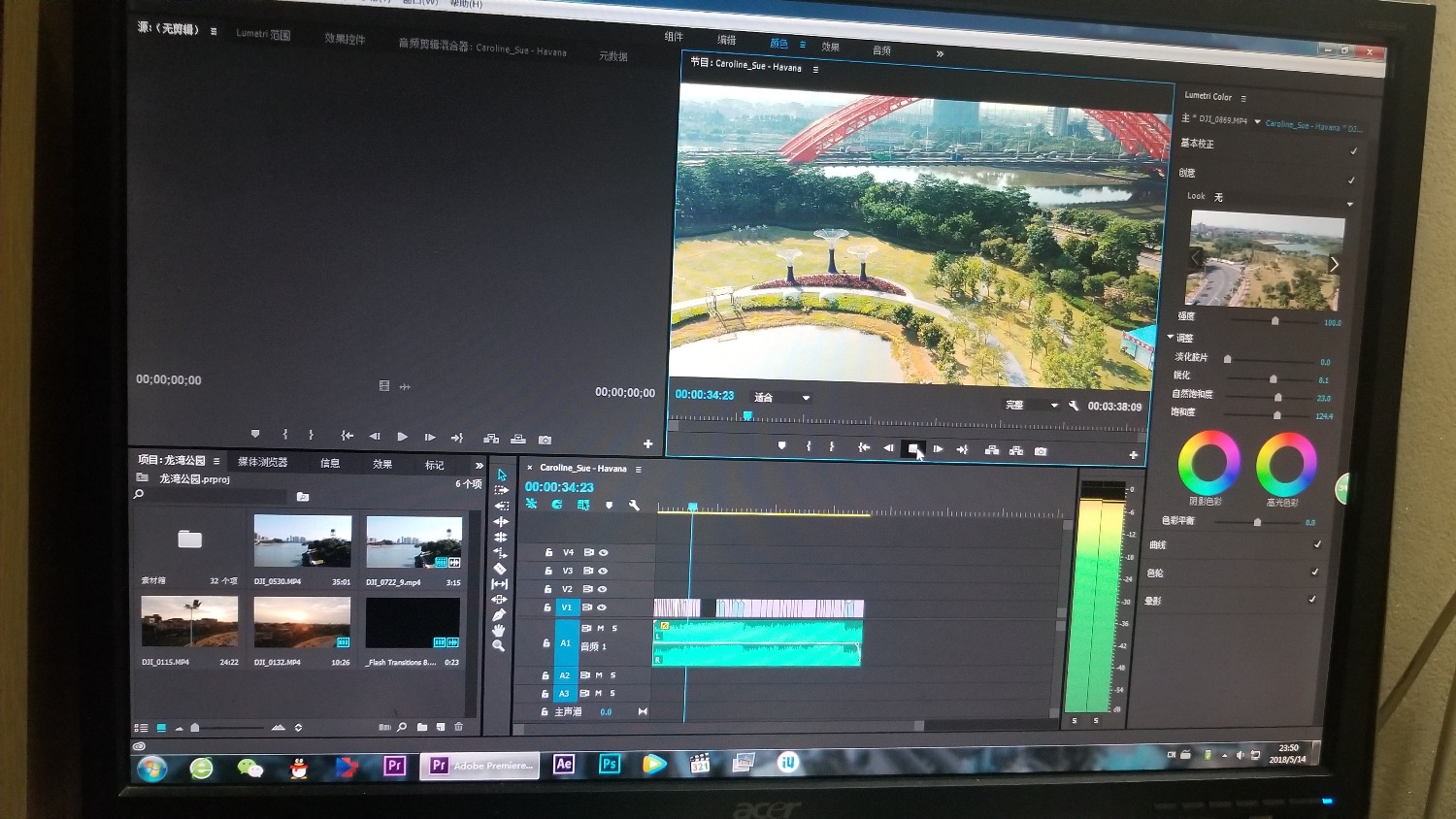
Task: Click Export Frame camera in Program monitor
Action: click(1041, 451)
